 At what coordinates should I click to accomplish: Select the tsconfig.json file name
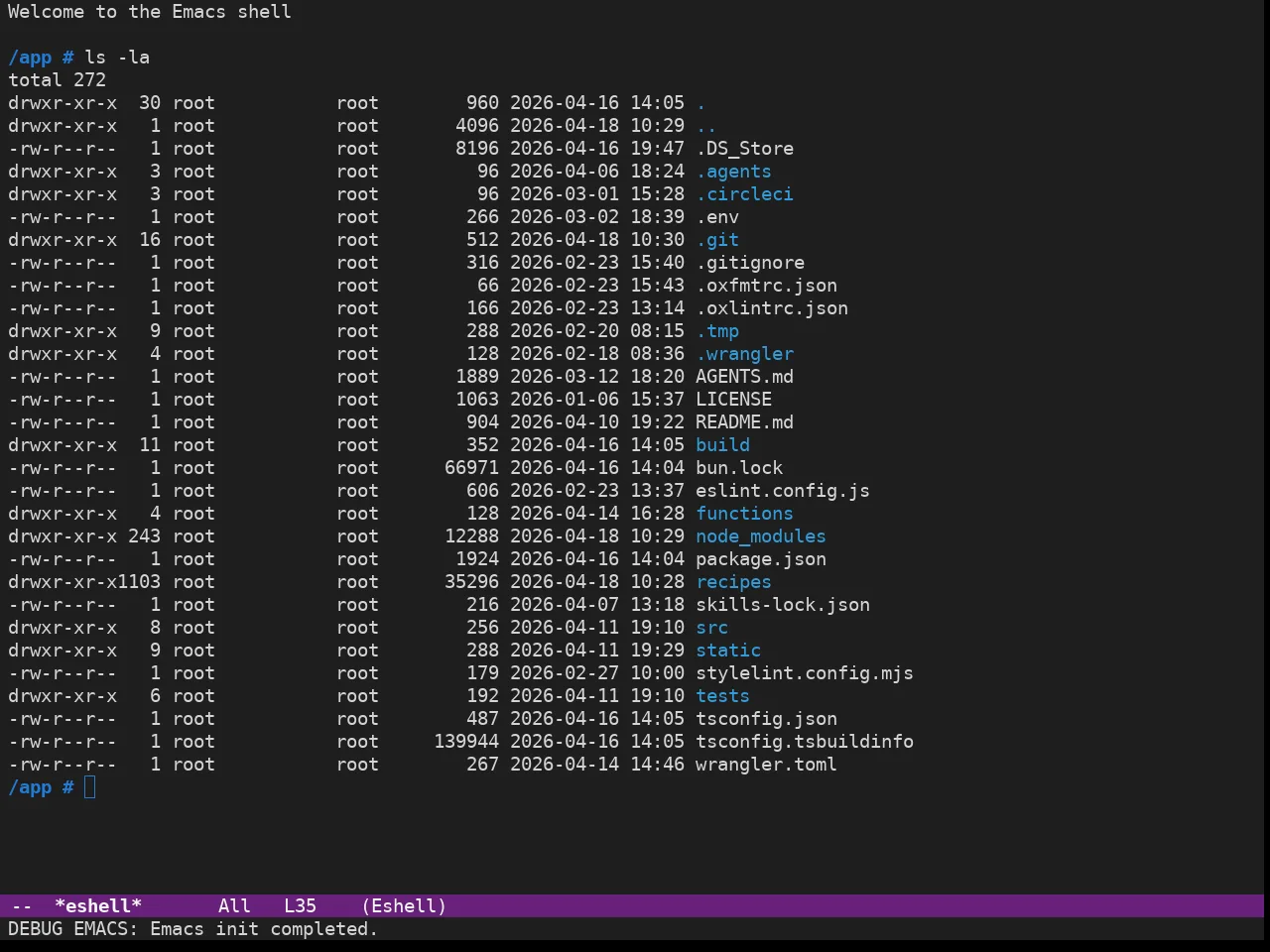[x=766, y=719]
